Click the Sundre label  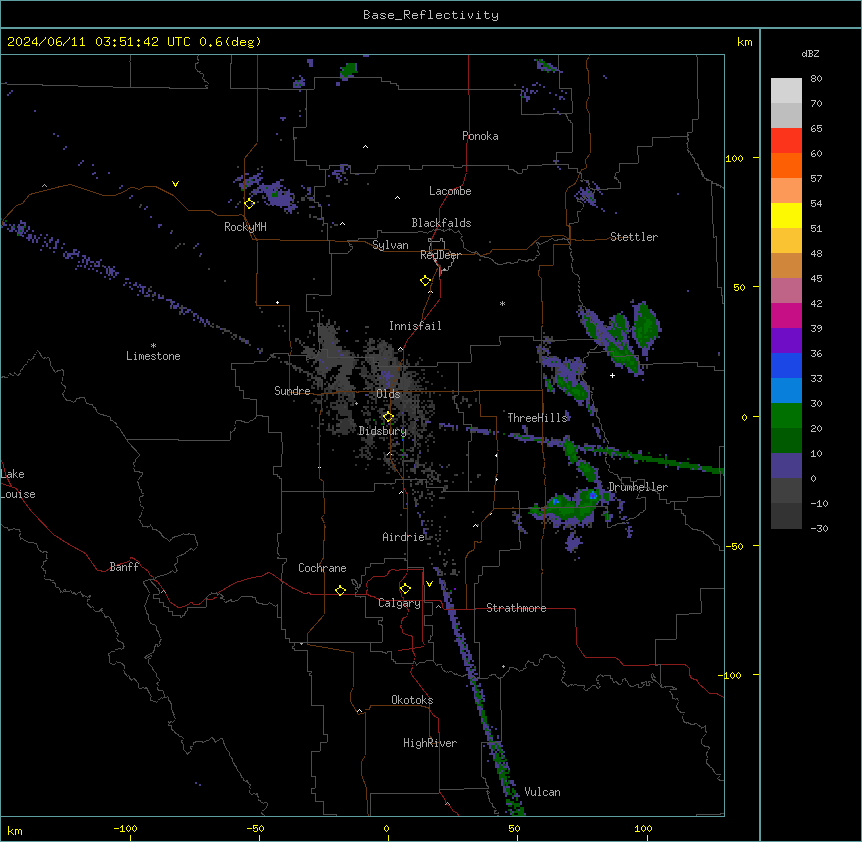click(292, 391)
